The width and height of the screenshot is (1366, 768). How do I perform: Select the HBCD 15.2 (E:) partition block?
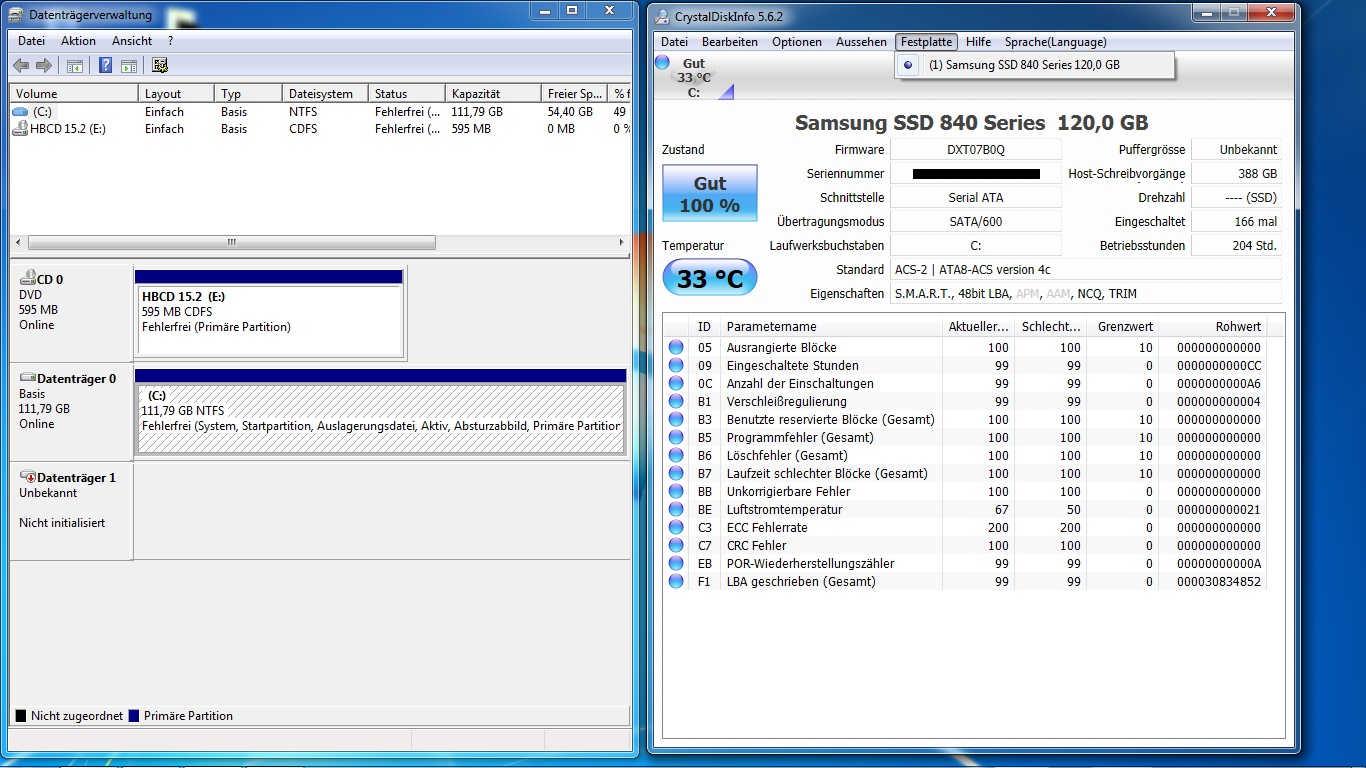tap(270, 312)
